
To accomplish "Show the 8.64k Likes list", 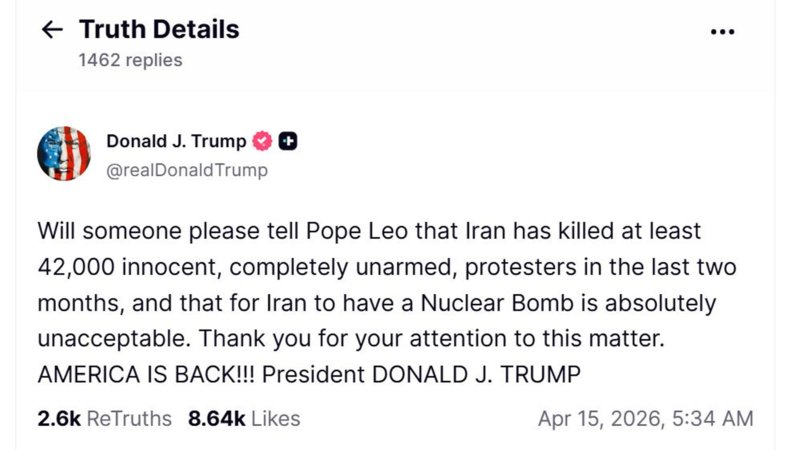I will point(243,417).
